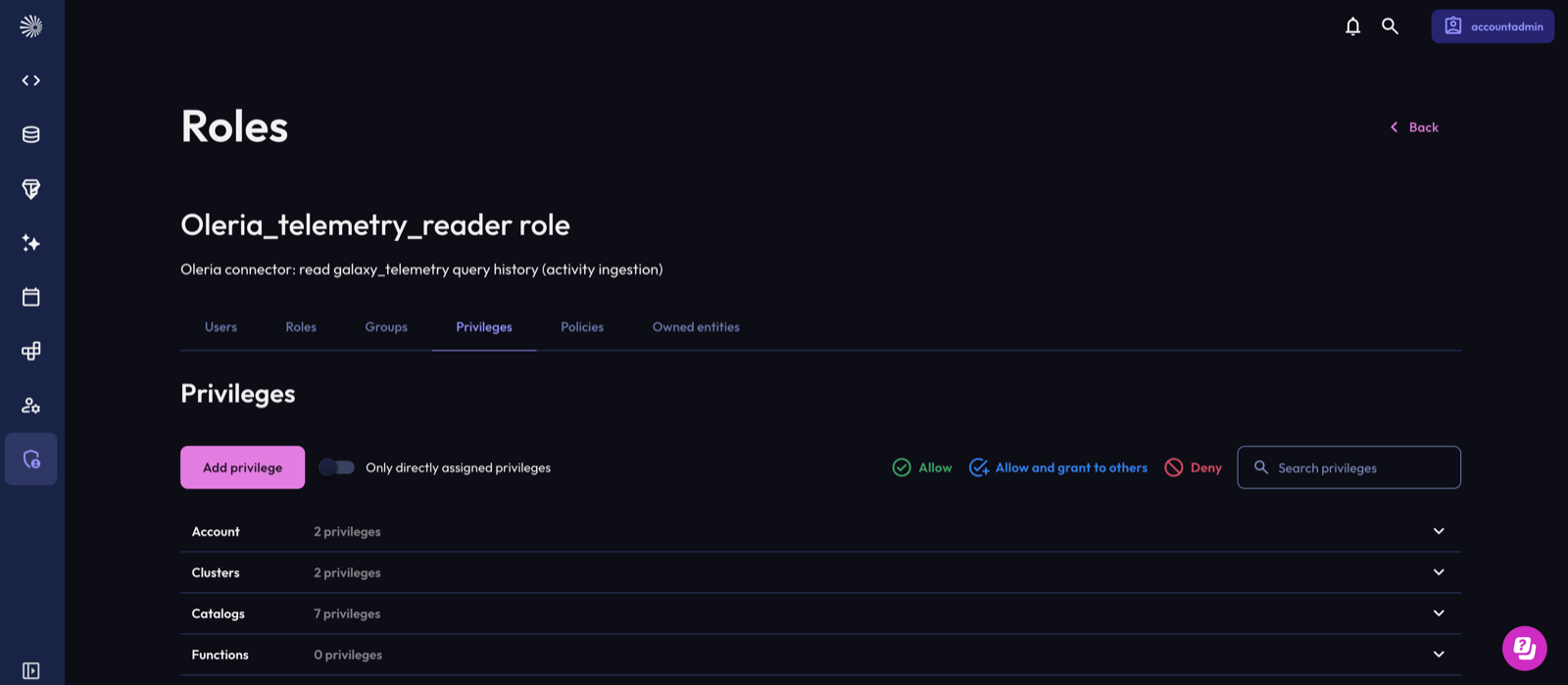Click the Add privilege button
The width and height of the screenshot is (1568, 685).
point(242,467)
